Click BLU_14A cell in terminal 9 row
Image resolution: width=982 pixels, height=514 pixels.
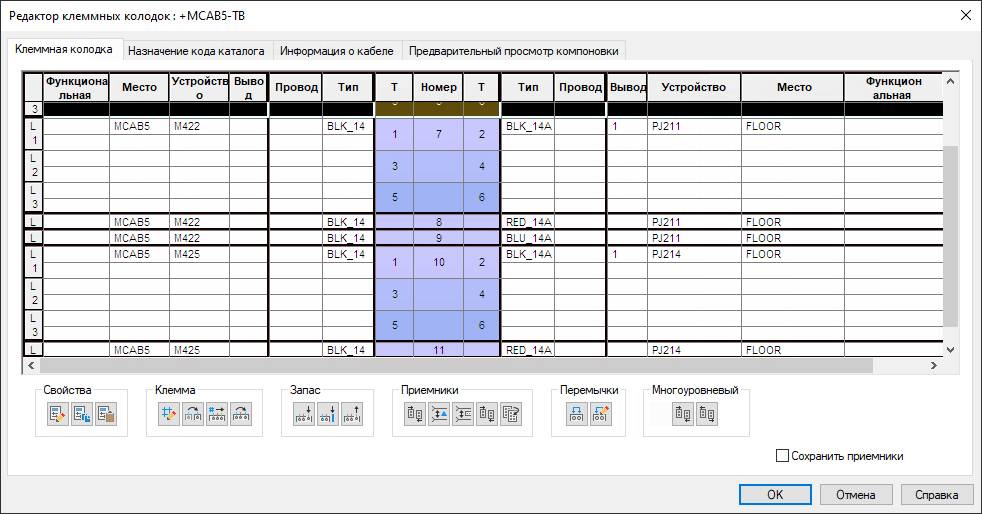(x=528, y=238)
